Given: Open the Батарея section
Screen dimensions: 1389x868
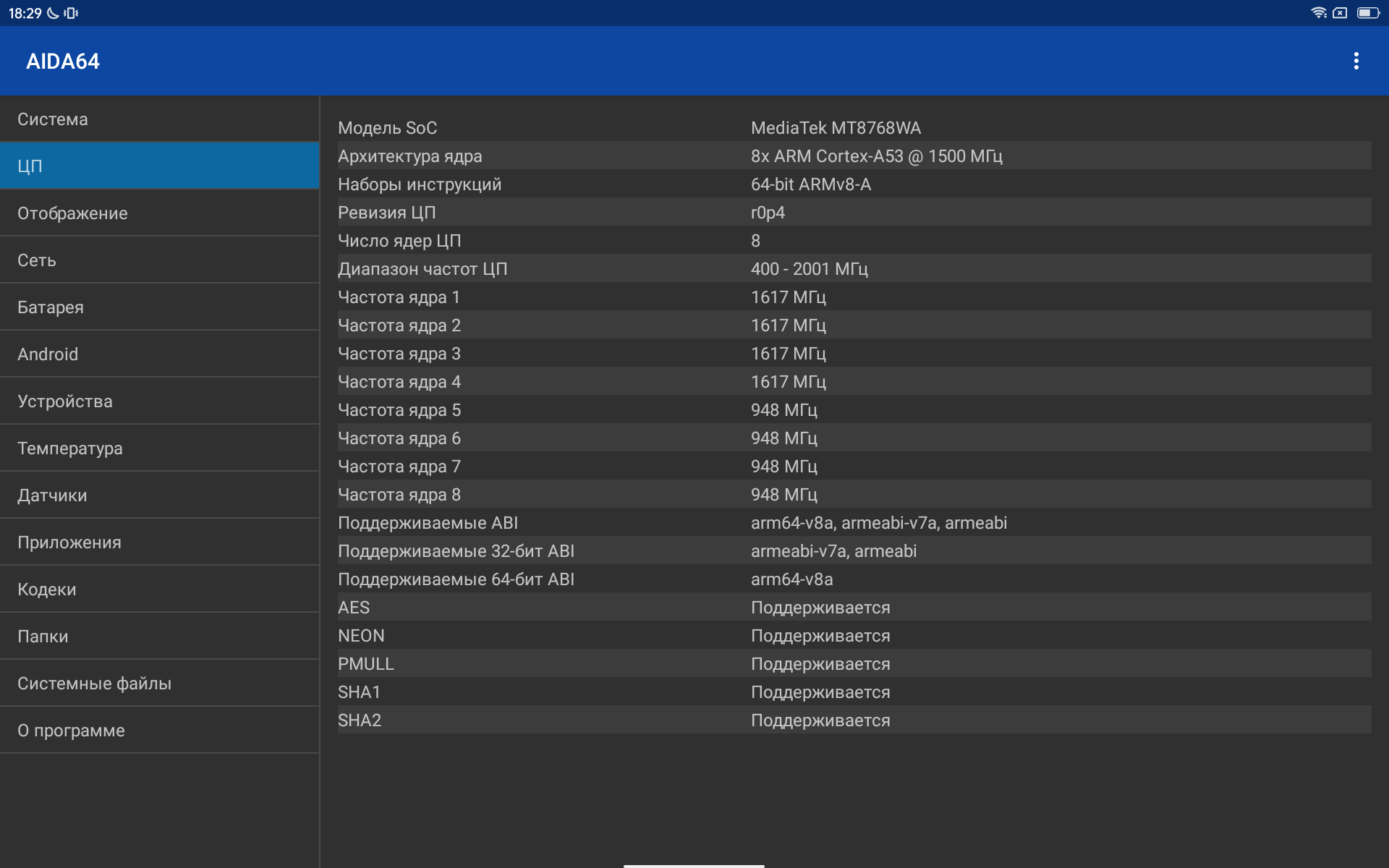Looking at the screenshot, I should coord(159,307).
